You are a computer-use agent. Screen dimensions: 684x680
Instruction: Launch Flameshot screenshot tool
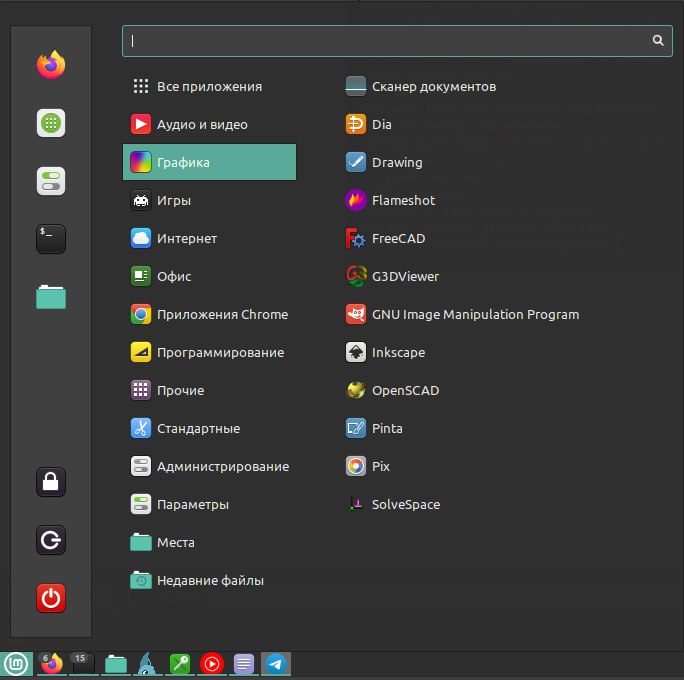click(x=390, y=200)
